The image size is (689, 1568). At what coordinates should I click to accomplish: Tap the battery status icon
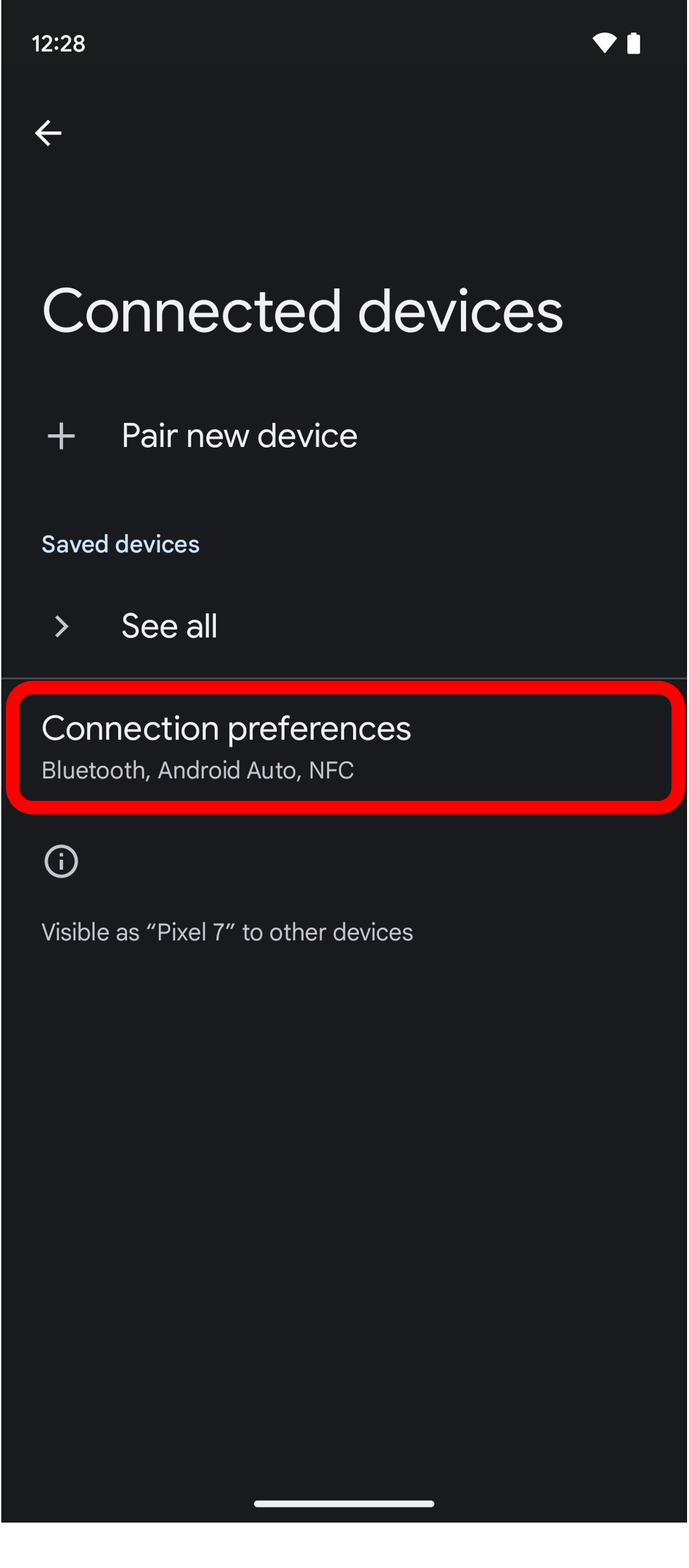click(x=634, y=43)
